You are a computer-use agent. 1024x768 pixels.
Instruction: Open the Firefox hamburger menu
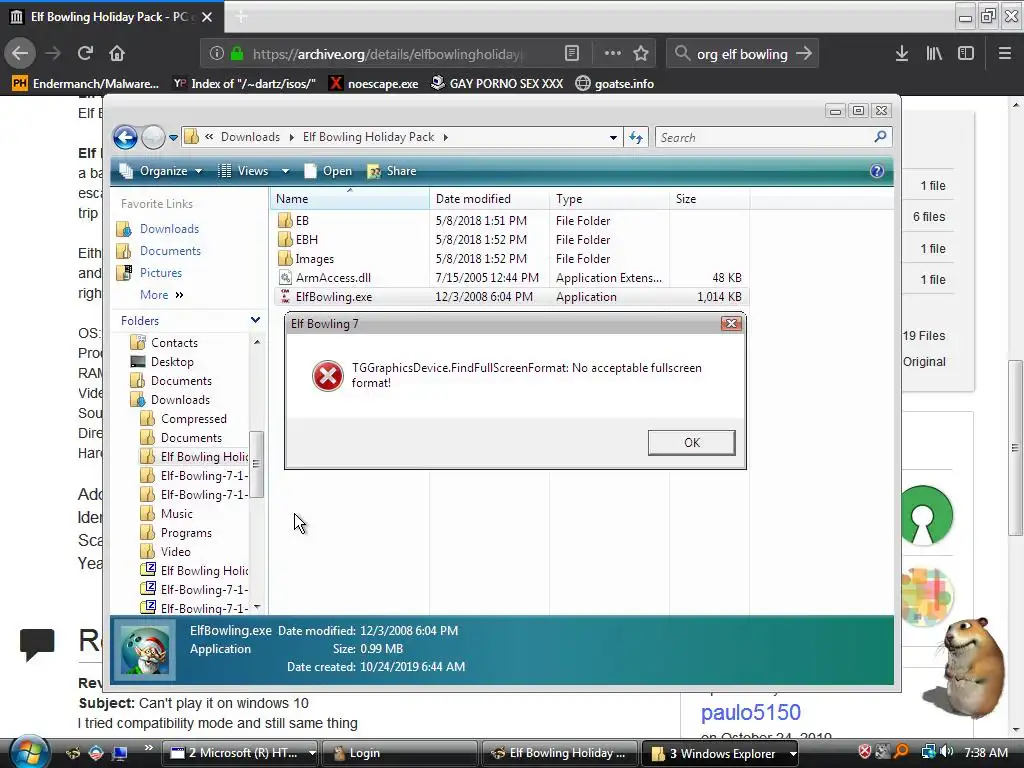(1005, 54)
